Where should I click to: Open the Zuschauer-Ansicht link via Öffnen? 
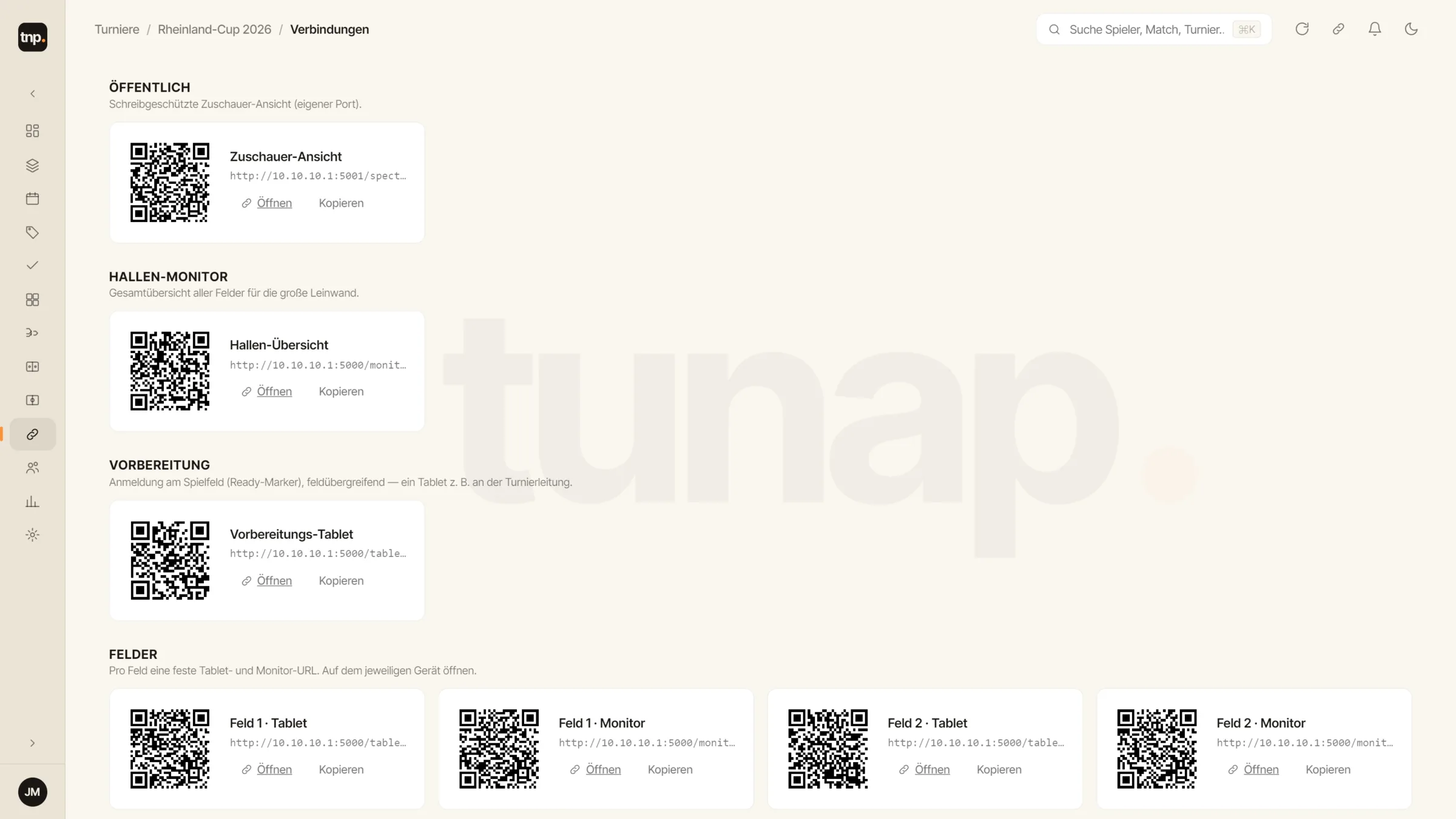coord(267,203)
